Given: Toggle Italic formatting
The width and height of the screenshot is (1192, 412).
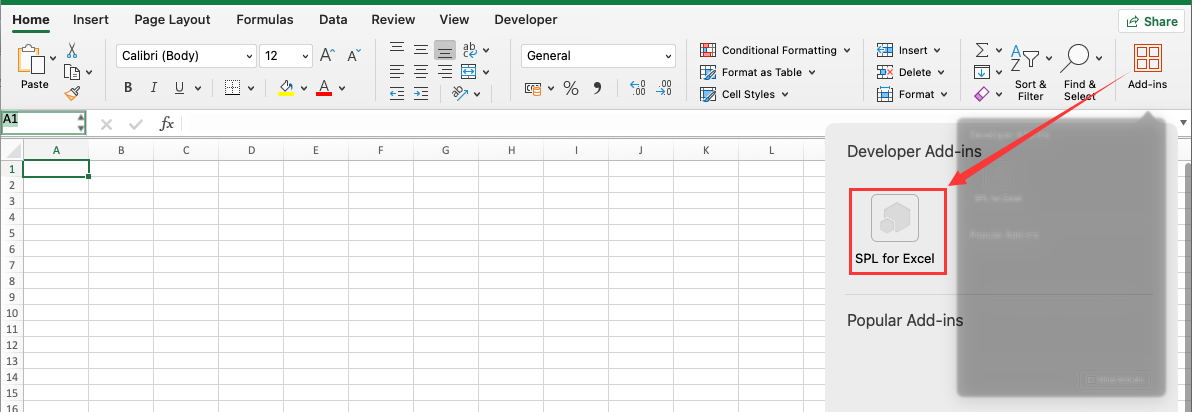Looking at the screenshot, I should [154, 87].
